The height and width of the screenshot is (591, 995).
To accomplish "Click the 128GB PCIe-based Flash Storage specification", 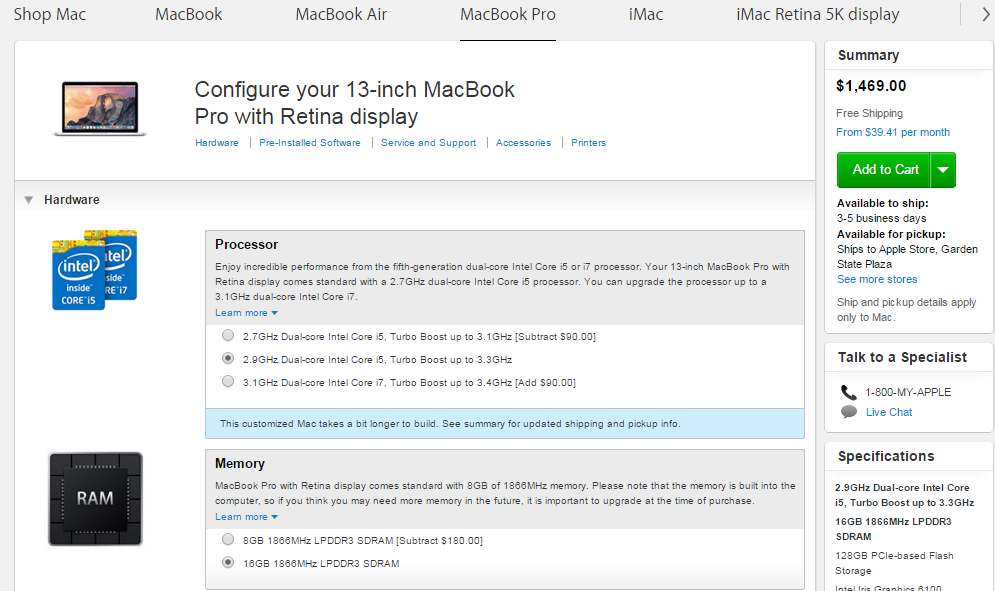I will click(894, 563).
